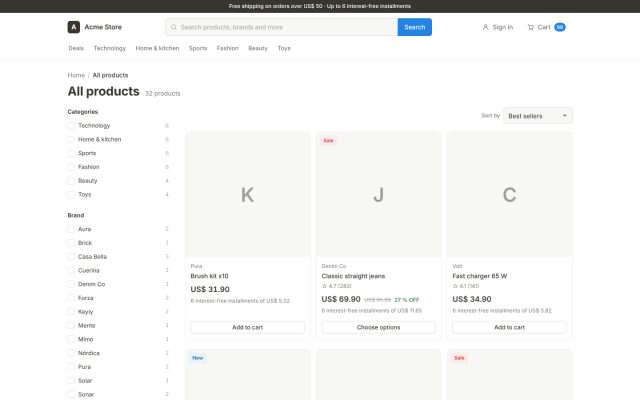
Task: Open the Deals navigation item
Action: (76, 48)
